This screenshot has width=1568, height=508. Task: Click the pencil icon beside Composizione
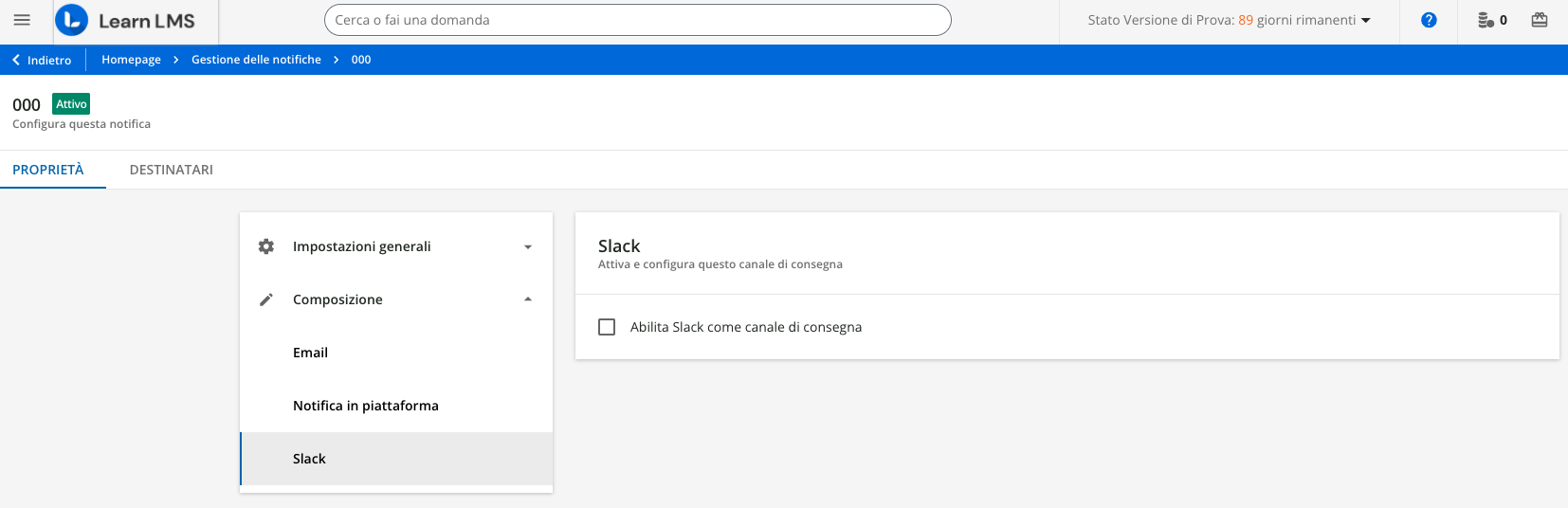click(266, 299)
